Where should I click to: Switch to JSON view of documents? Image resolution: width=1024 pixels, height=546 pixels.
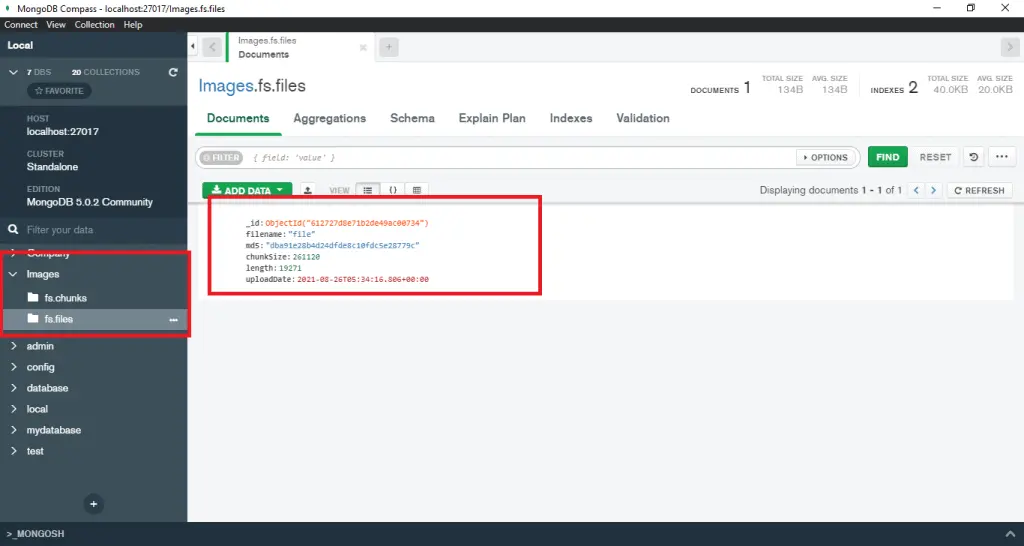coord(393,190)
